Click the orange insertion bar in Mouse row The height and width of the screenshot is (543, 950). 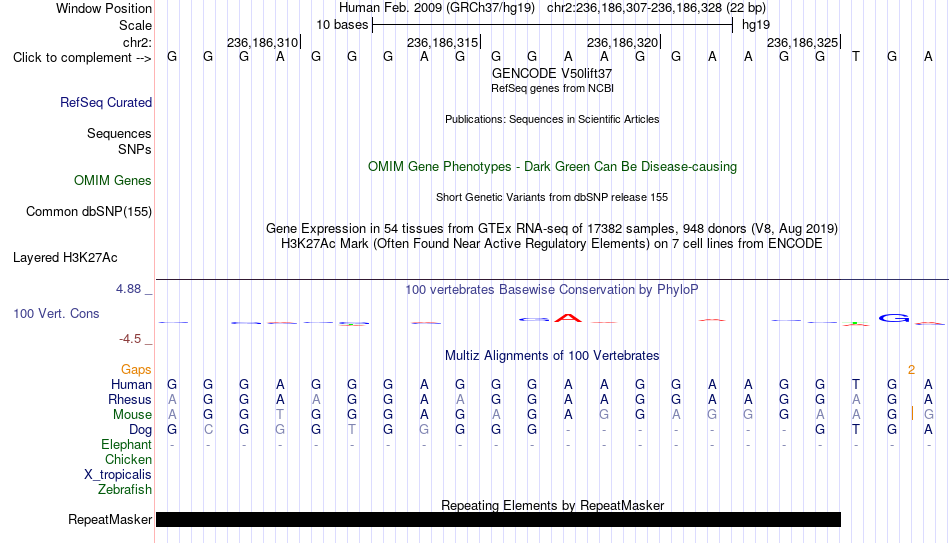(912, 413)
